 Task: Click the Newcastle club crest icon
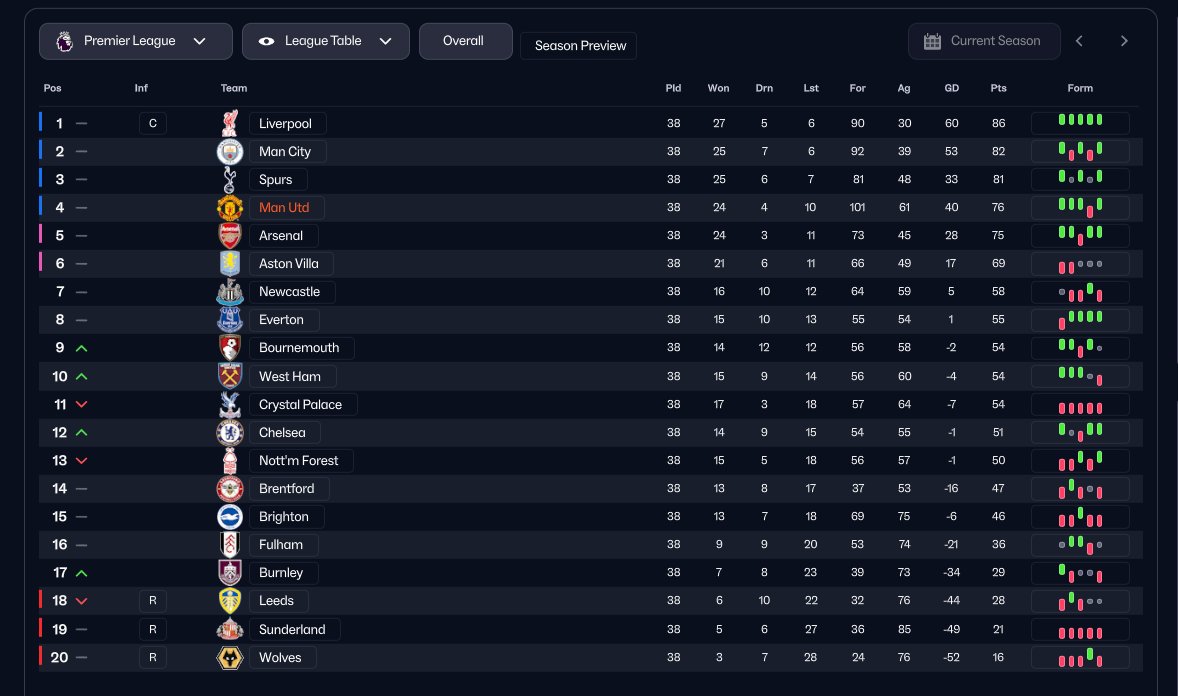pos(230,292)
